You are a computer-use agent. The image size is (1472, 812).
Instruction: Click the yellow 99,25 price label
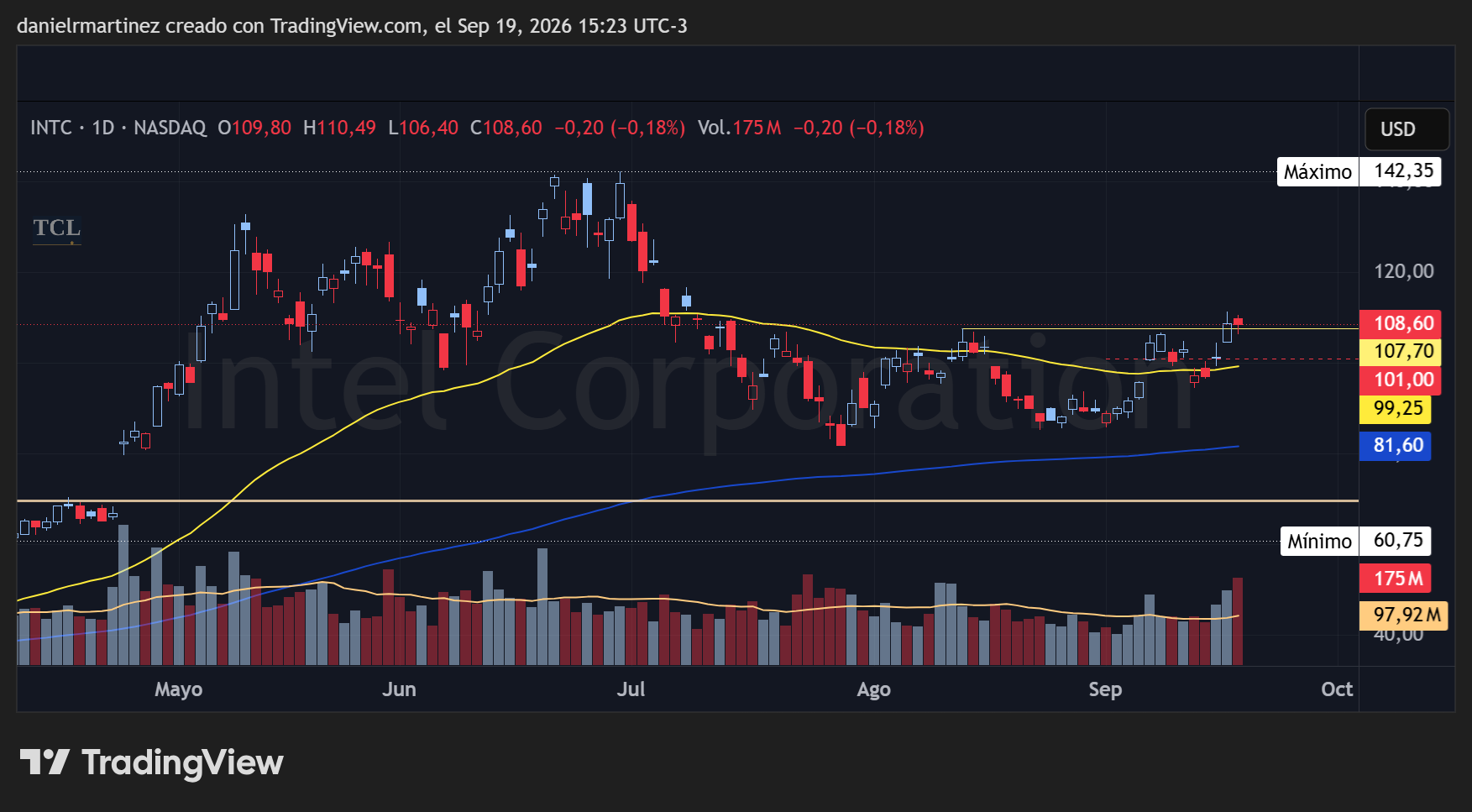[x=1396, y=409]
